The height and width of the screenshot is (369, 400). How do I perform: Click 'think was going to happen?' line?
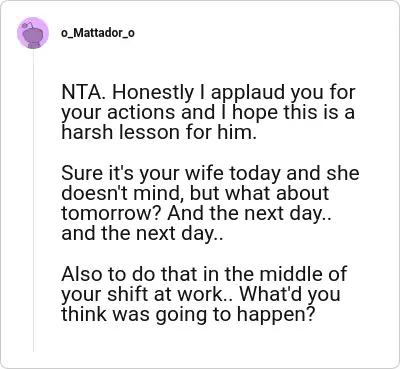coord(188,314)
